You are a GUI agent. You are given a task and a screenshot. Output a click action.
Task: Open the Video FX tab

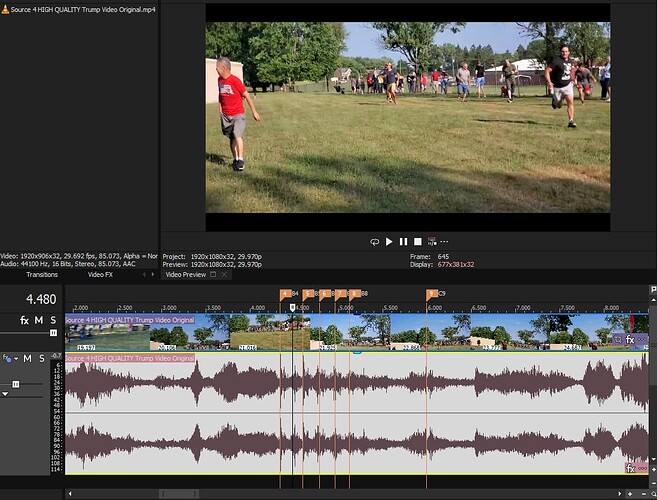click(x=100, y=274)
